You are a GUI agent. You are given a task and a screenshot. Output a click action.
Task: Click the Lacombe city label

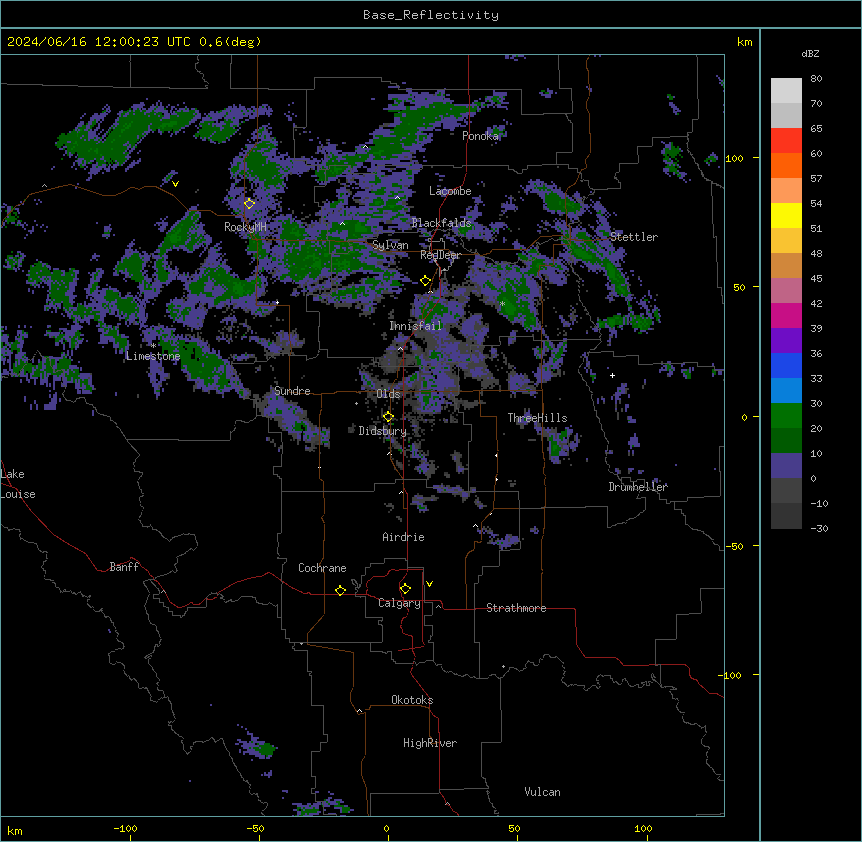[x=450, y=191]
